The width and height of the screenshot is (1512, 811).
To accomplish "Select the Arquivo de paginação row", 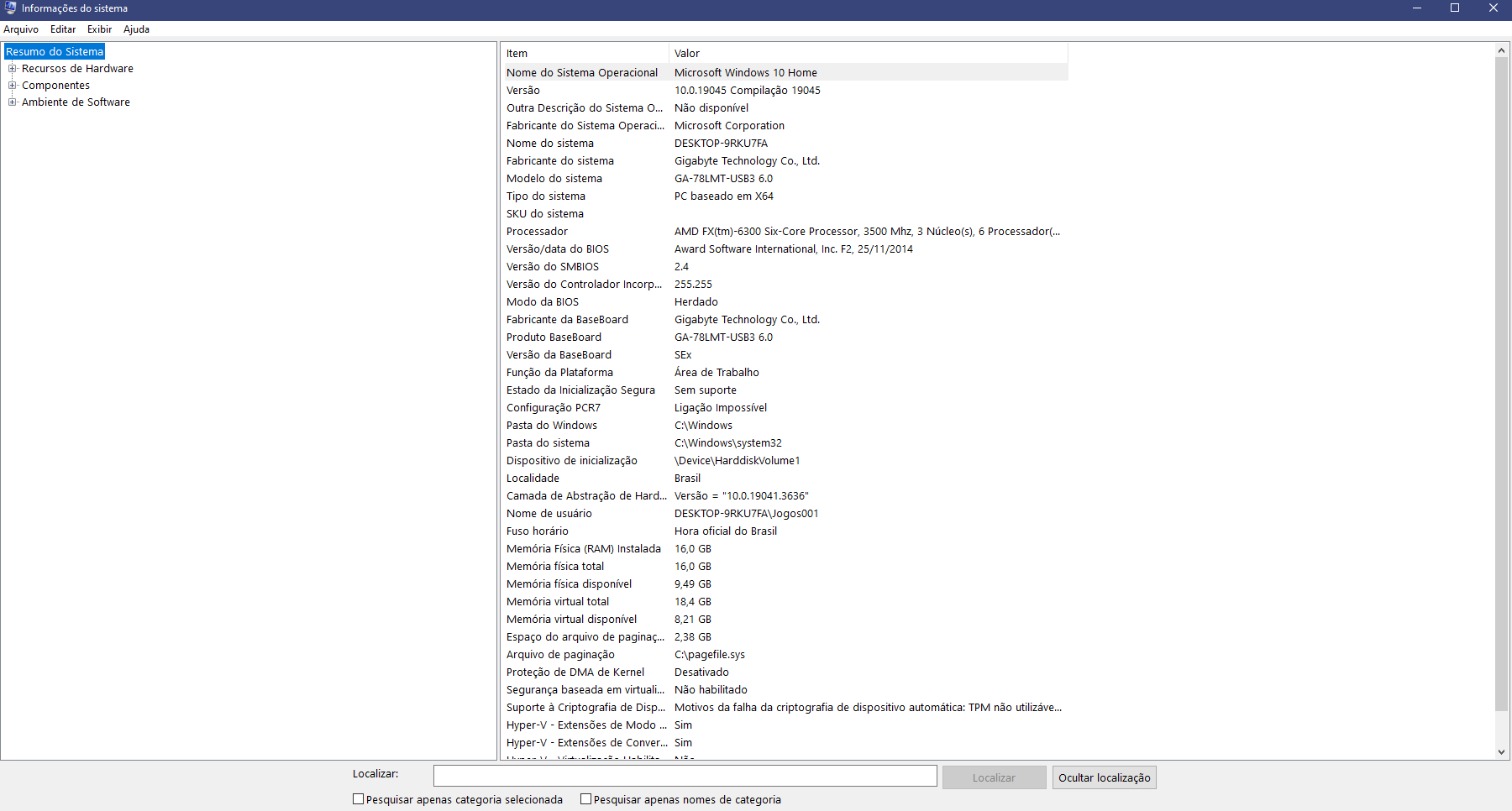I will [785, 655].
